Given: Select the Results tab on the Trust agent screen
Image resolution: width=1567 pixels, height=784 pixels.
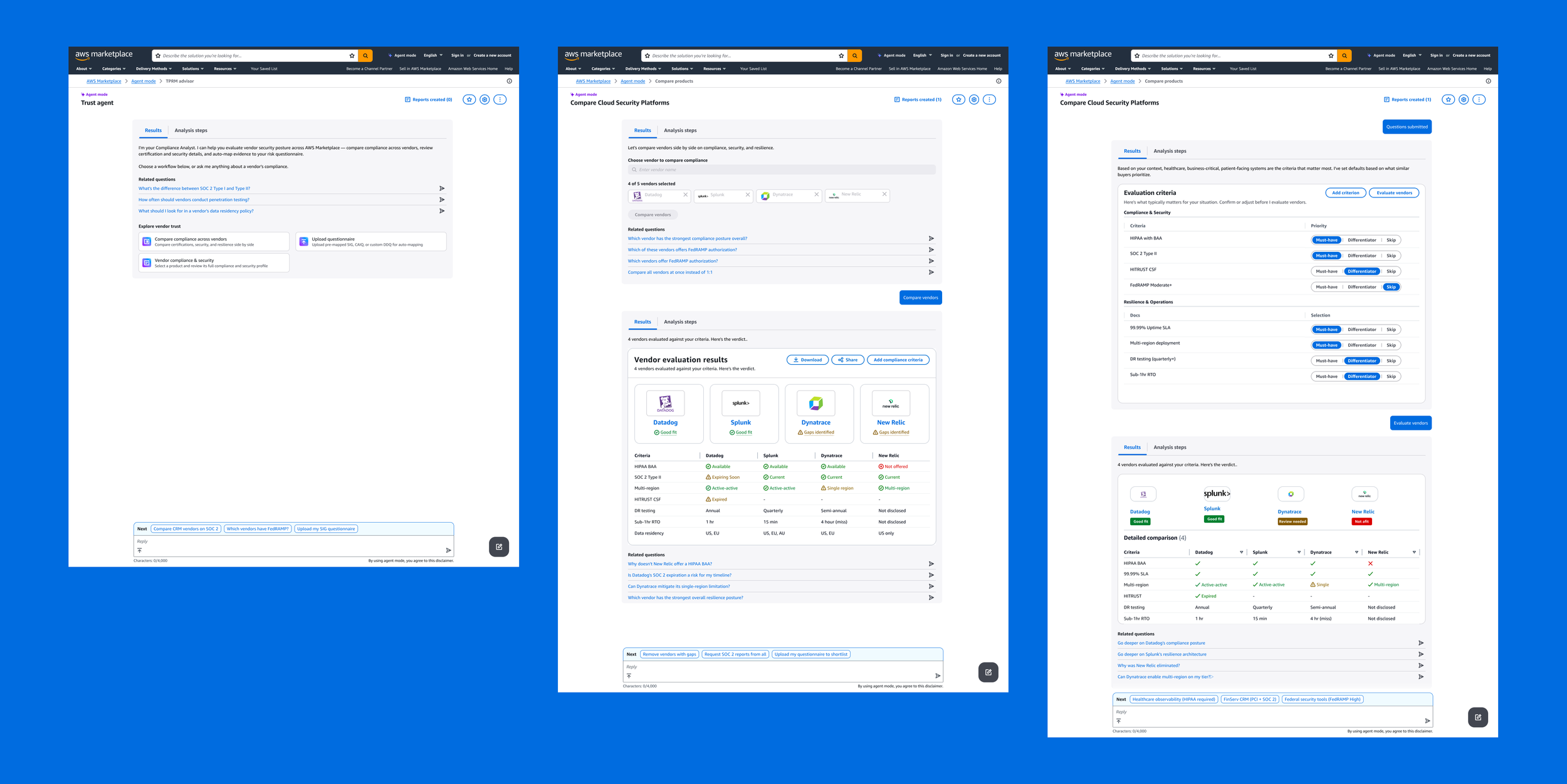Looking at the screenshot, I should point(153,130).
